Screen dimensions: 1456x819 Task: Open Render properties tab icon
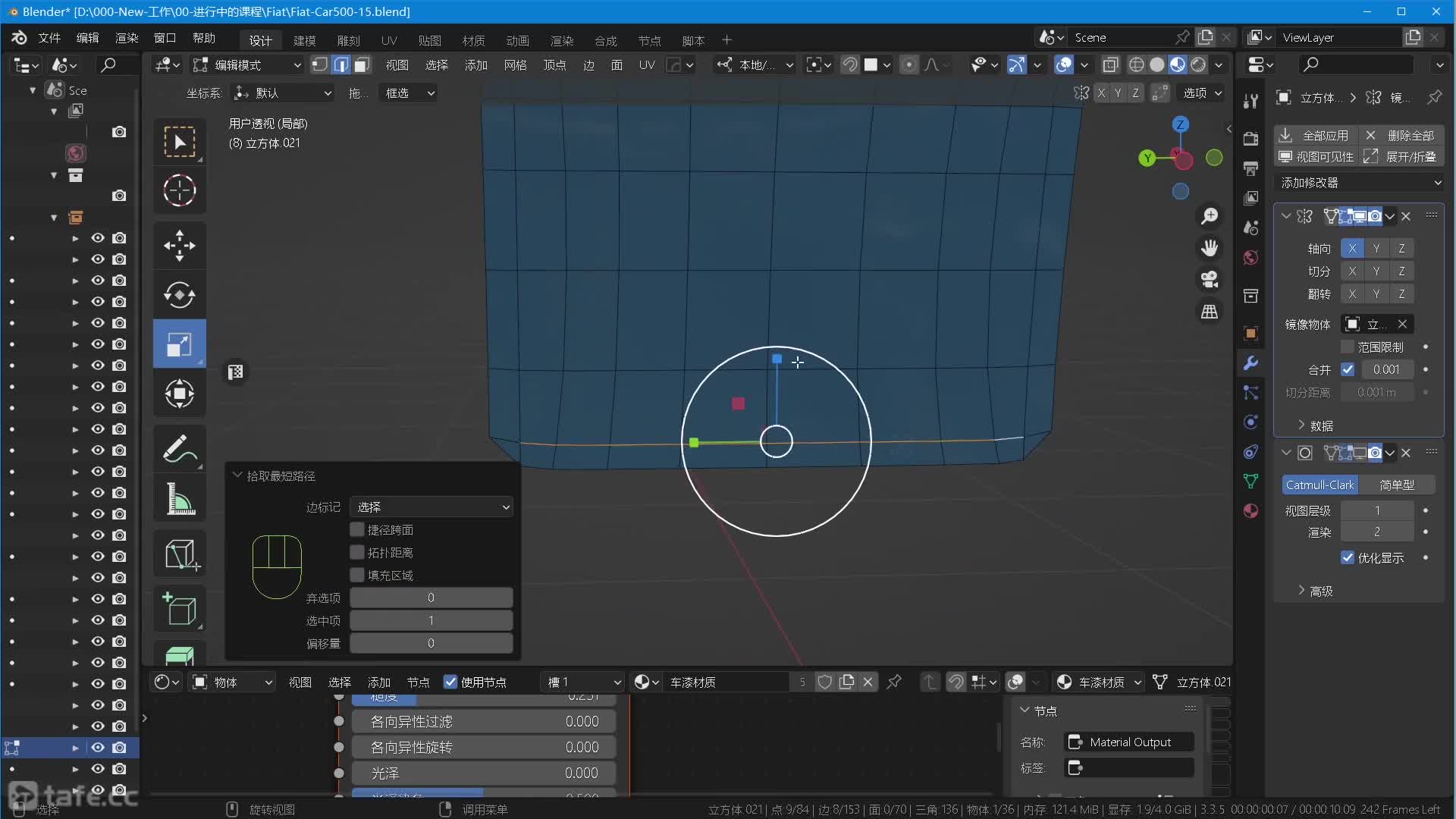coord(1251,139)
